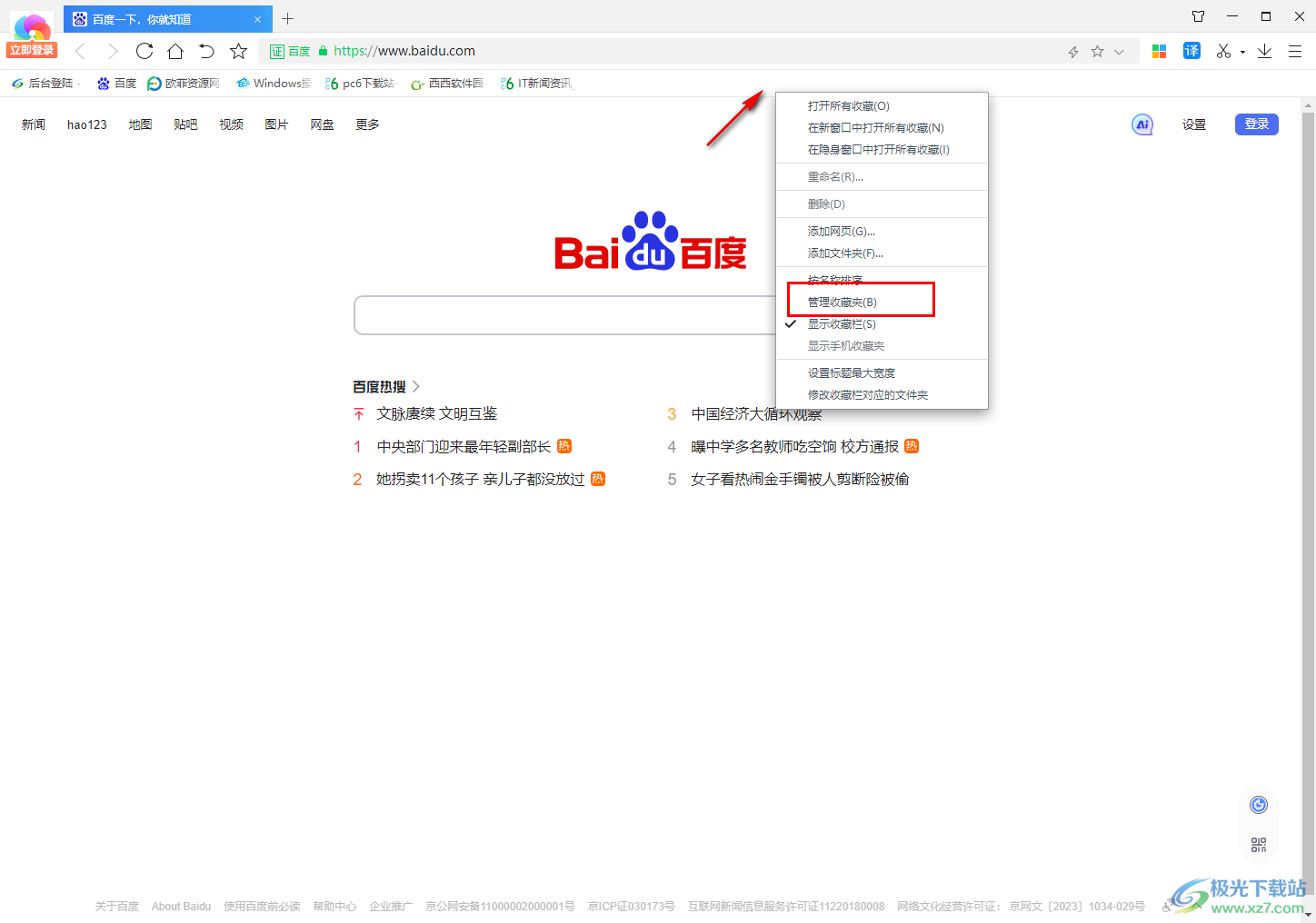The height and width of the screenshot is (923, 1316).
Task: Open the 西西软件园 bookmark
Action: (x=448, y=83)
